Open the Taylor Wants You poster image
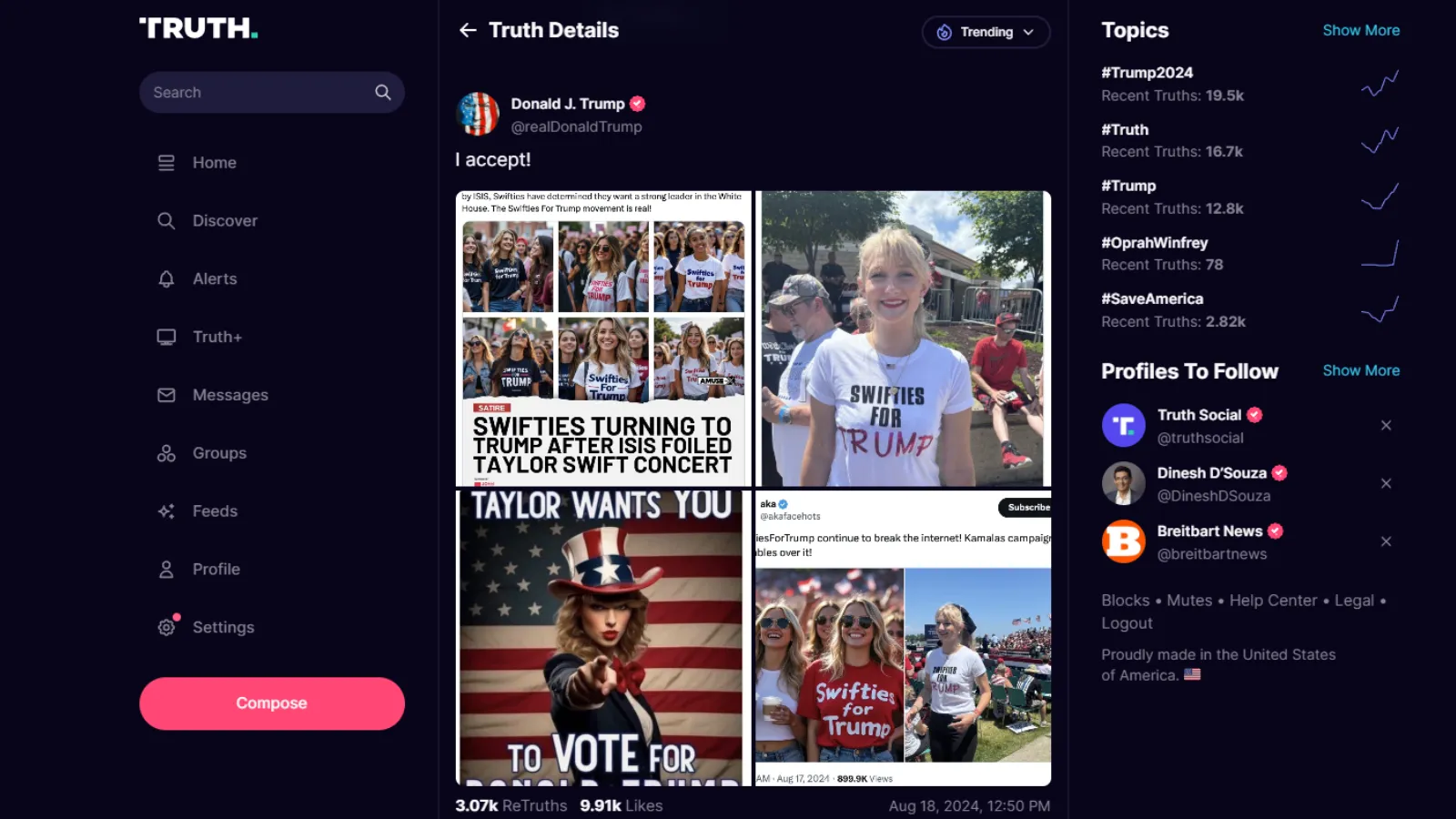Image resolution: width=1456 pixels, height=819 pixels. (x=602, y=638)
